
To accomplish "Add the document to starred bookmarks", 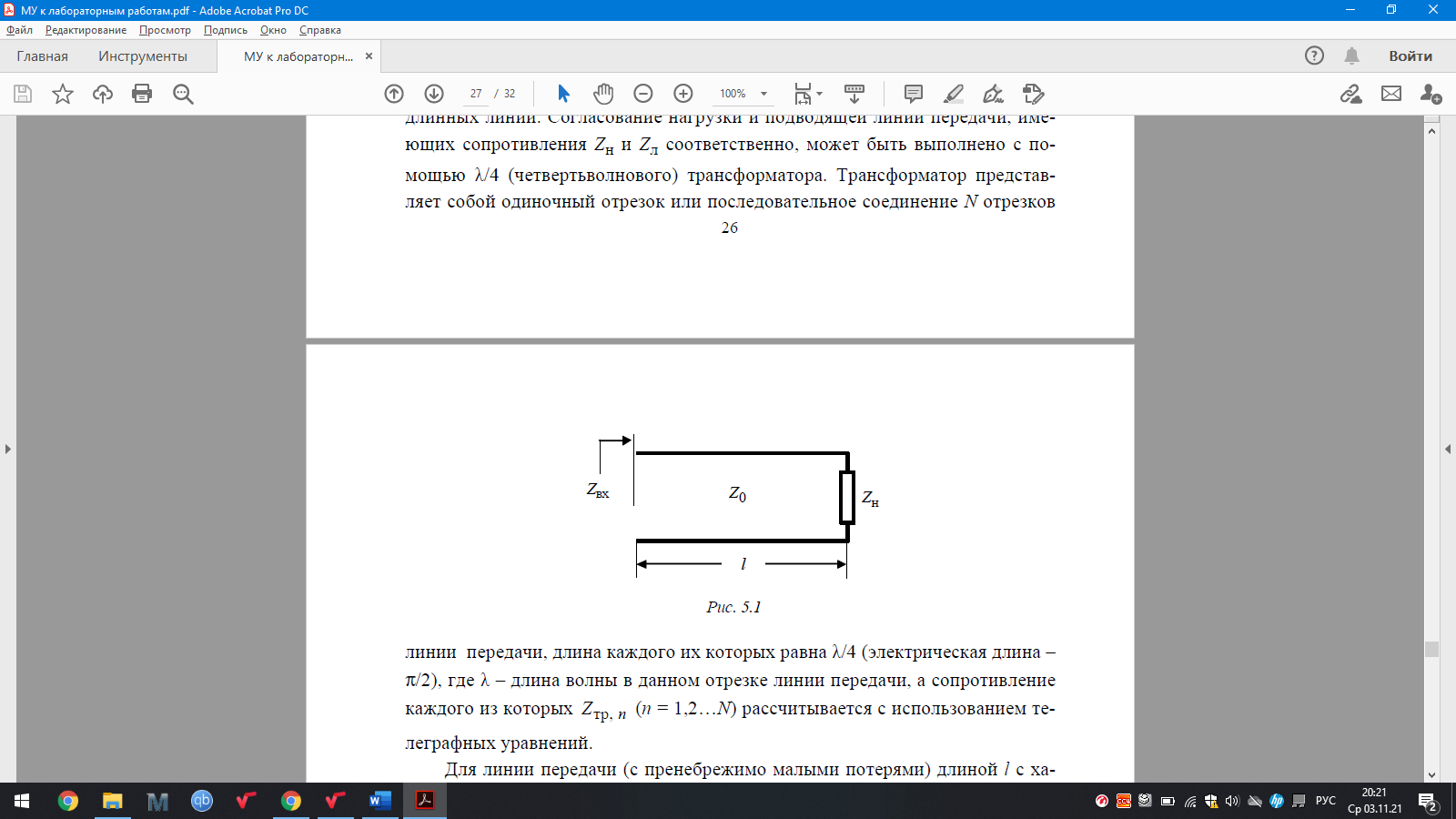I will point(63,94).
